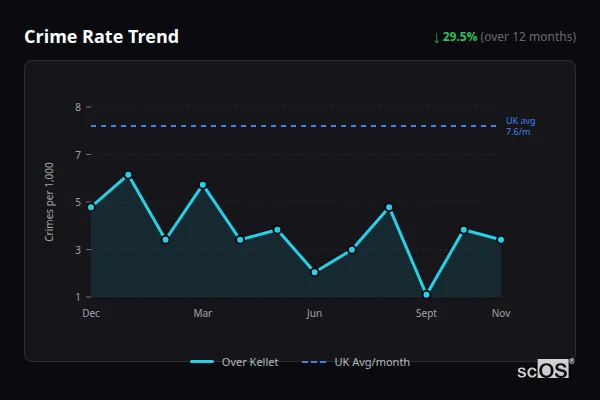
Task: Click the y-axis value 8
Action: click(x=78, y=107)
